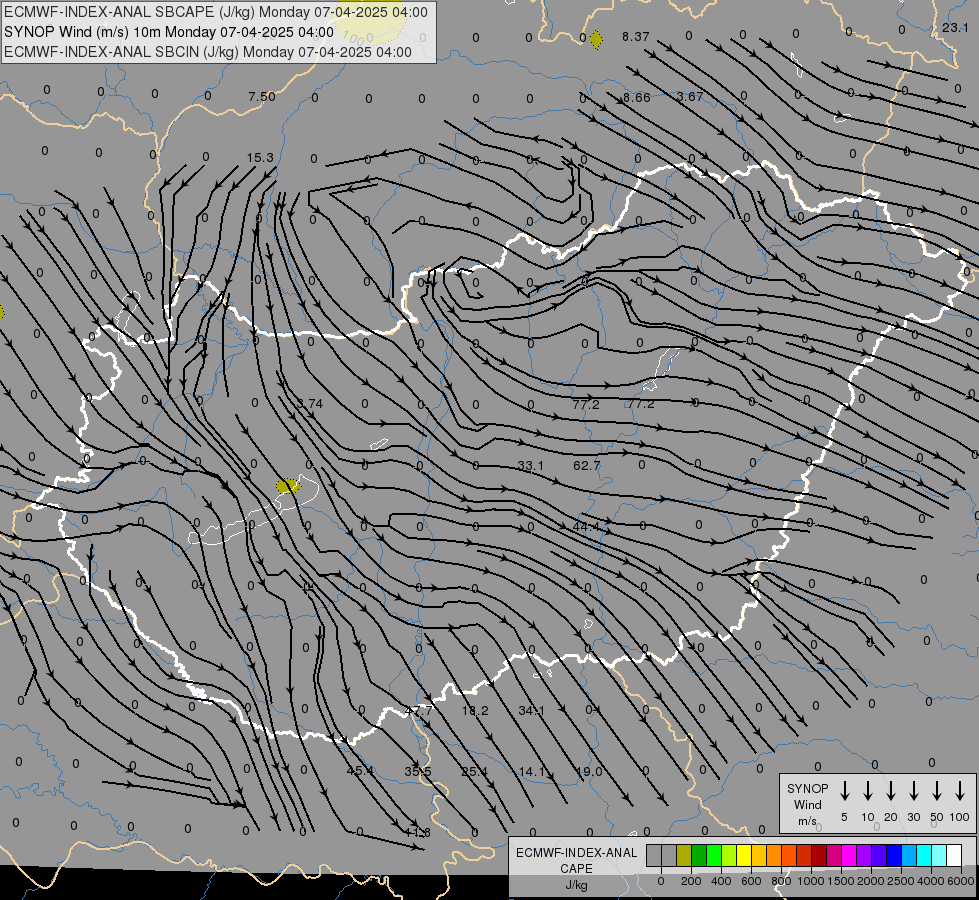
Task: Click the SBCAPE header line in title box
Action: [216, 12]
